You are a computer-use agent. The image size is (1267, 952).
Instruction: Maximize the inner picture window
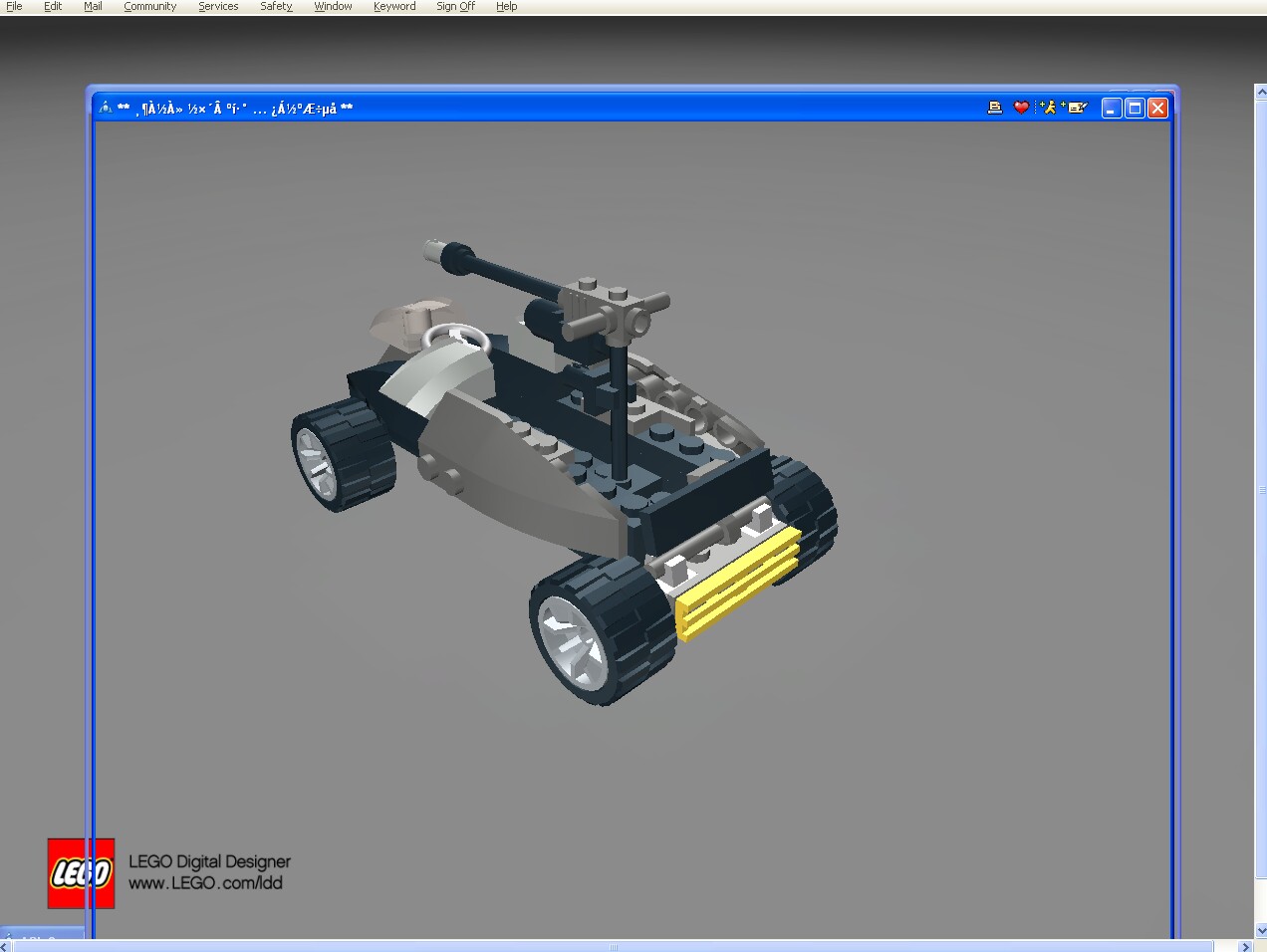coord(1135,108)
